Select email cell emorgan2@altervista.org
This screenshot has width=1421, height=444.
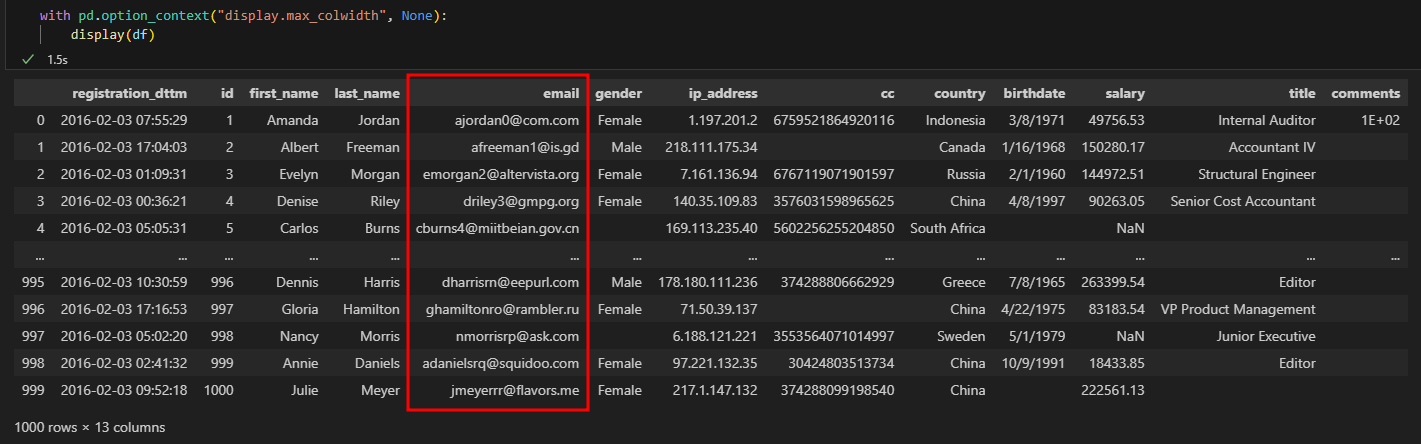tap(501, 174)
